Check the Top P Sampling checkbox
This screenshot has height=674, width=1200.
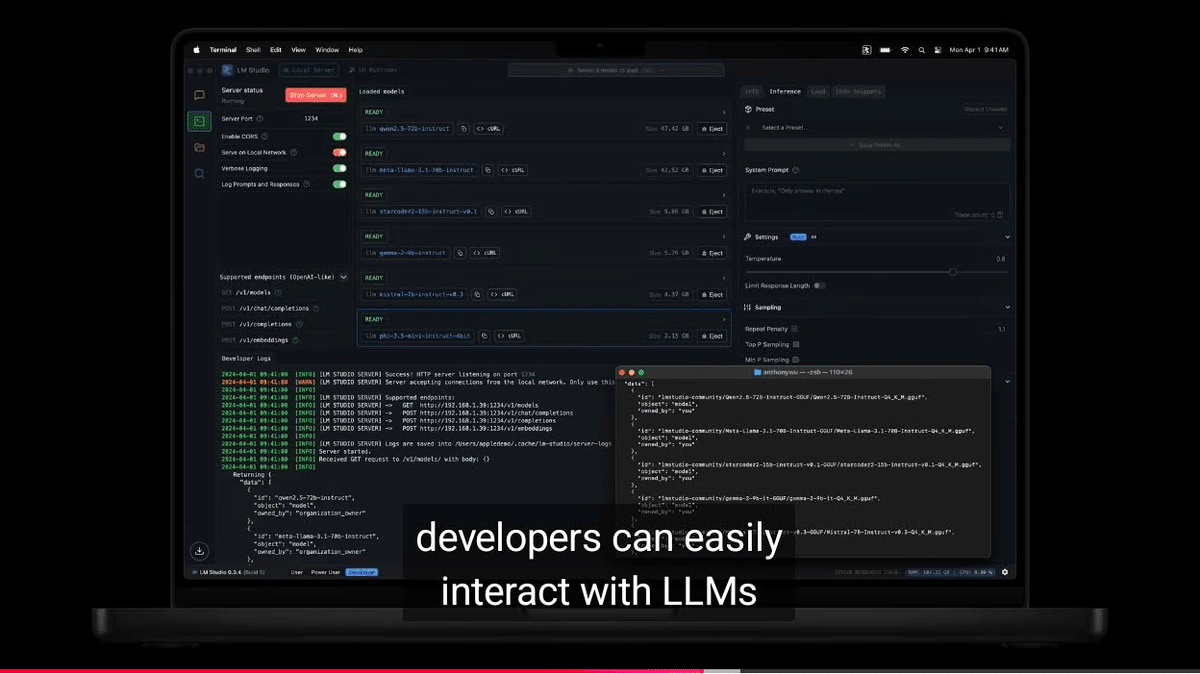pos(797,344)
